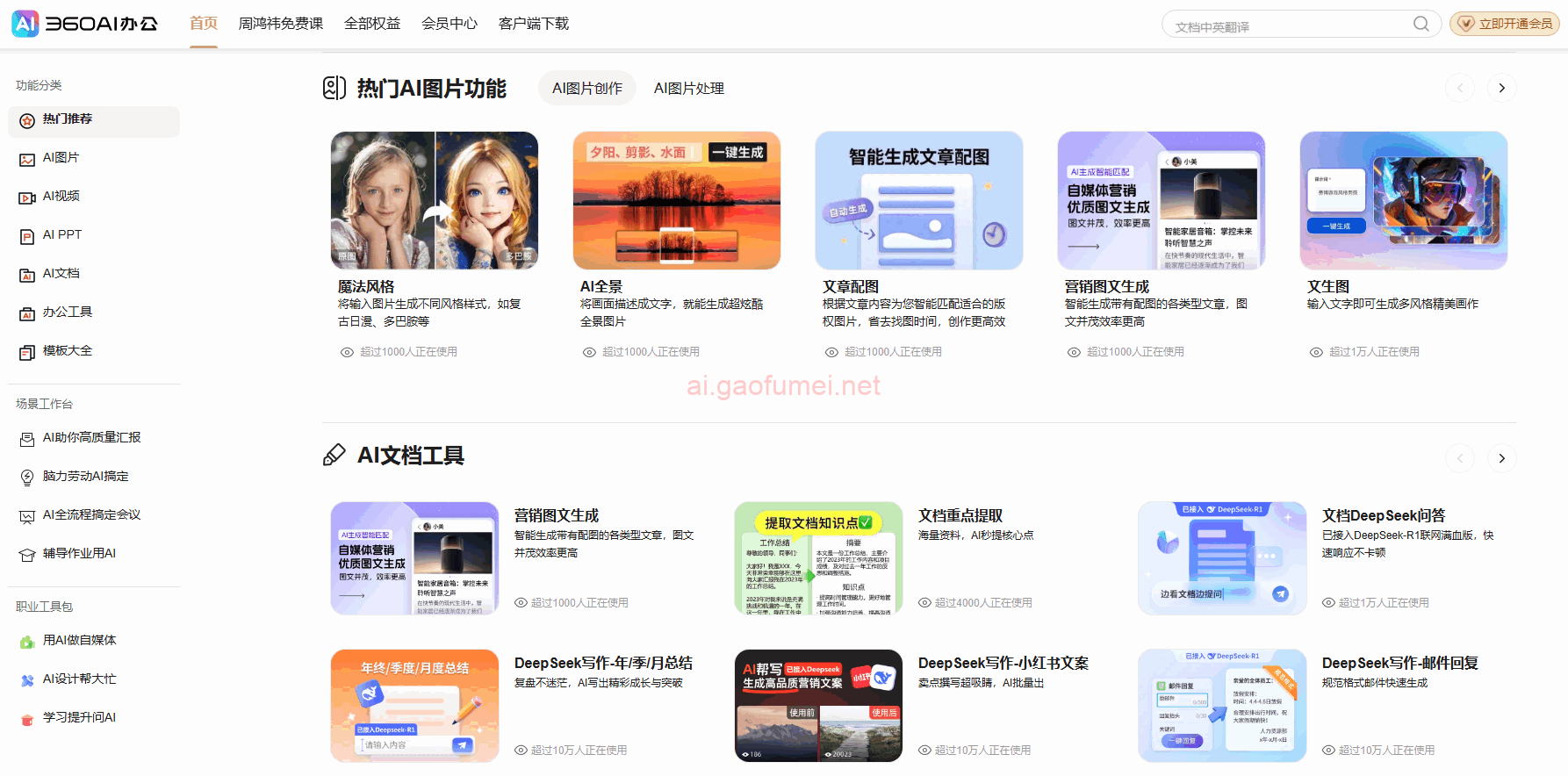1568x776 pixels.
Task: Open AI图片 in the sidebar
Action: 61,158
